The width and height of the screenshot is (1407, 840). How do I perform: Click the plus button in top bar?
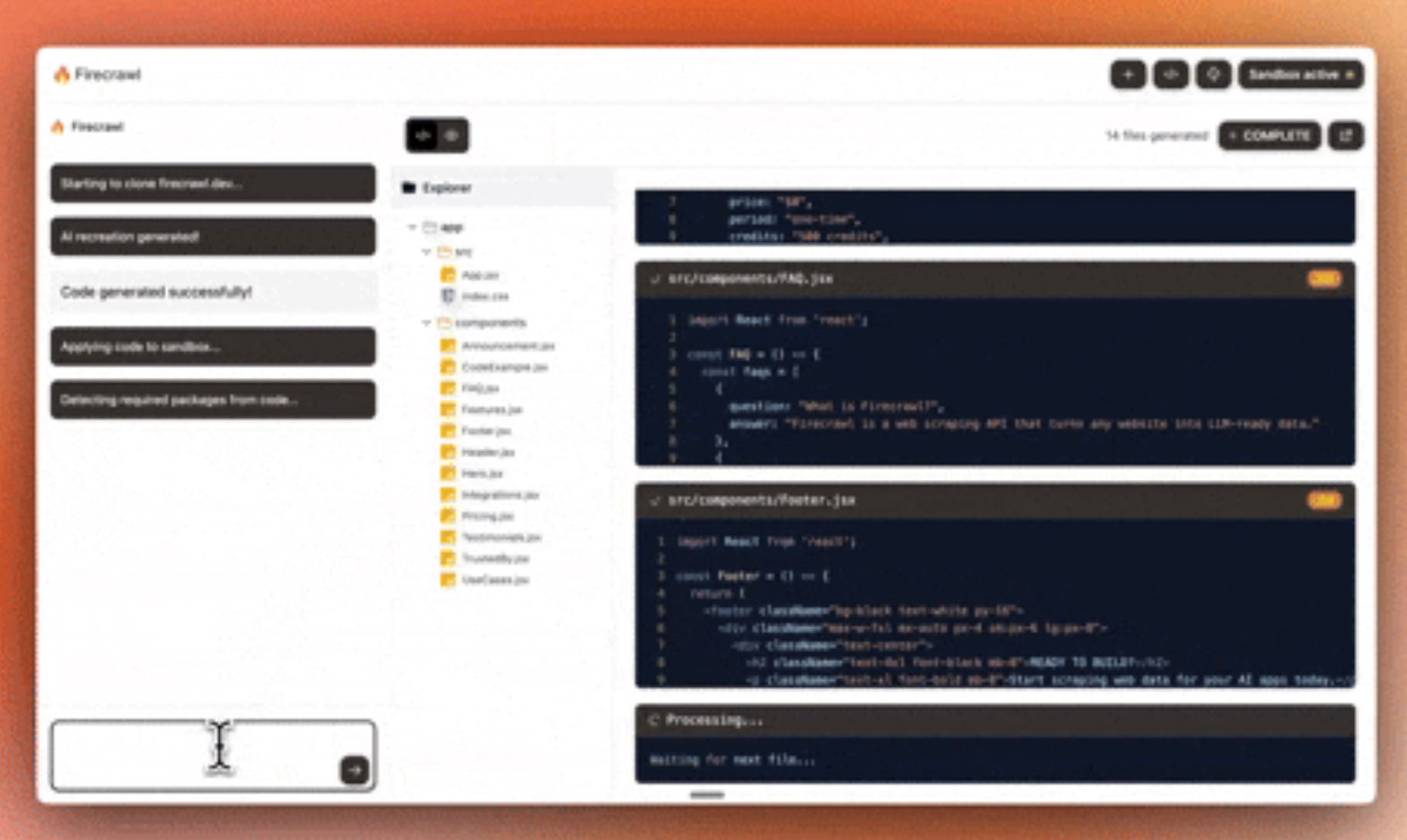point(1128,74)
